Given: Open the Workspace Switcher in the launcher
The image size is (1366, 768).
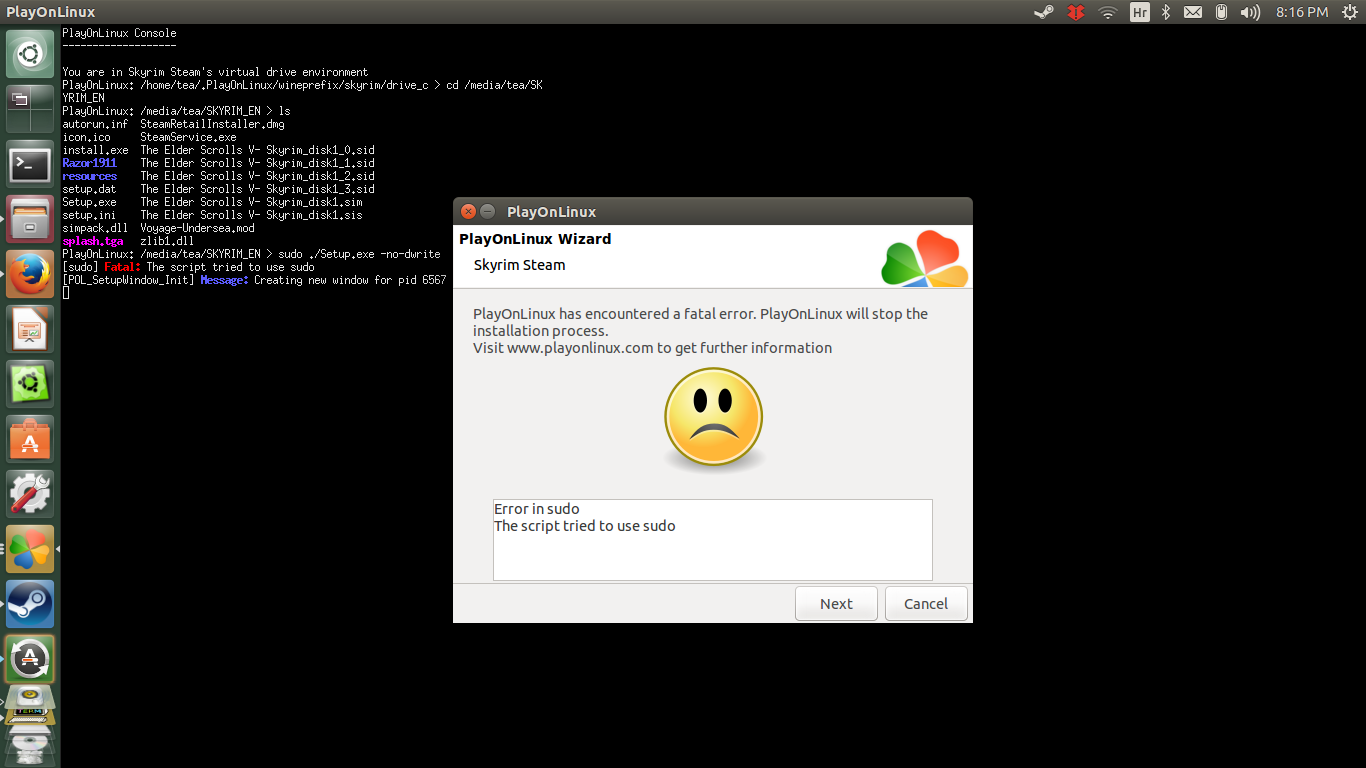Looking at the screenshot, I should pyautogui.click(x=30, y=108).
